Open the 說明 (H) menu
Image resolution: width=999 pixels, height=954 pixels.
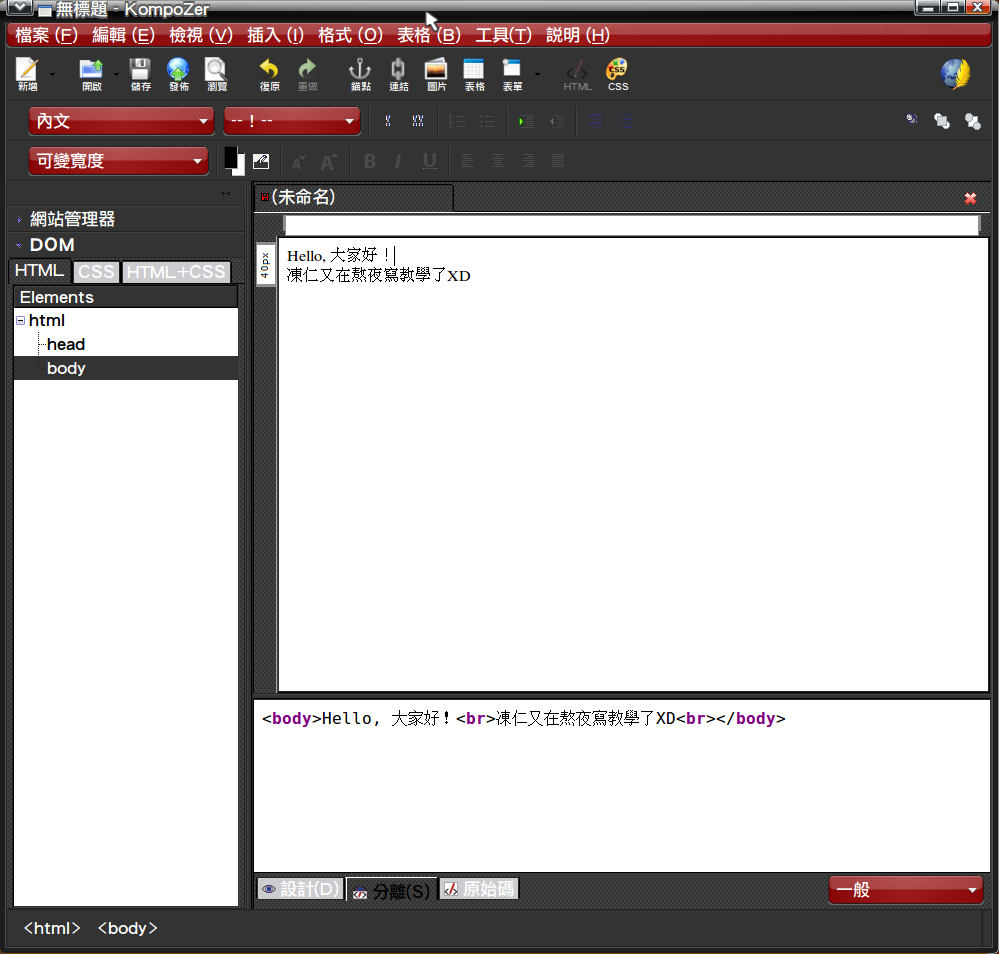coord(578,35)
